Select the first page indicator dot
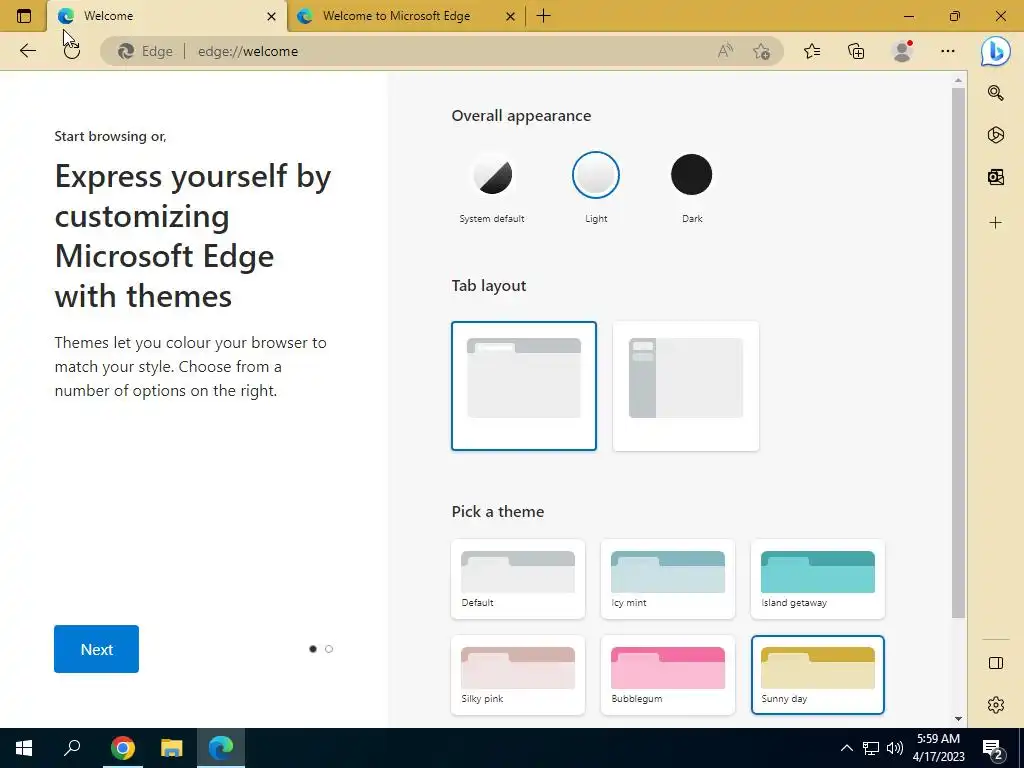Image resolution: width=1024 pixels, height=768 pixels. click(x=313, y=649)
